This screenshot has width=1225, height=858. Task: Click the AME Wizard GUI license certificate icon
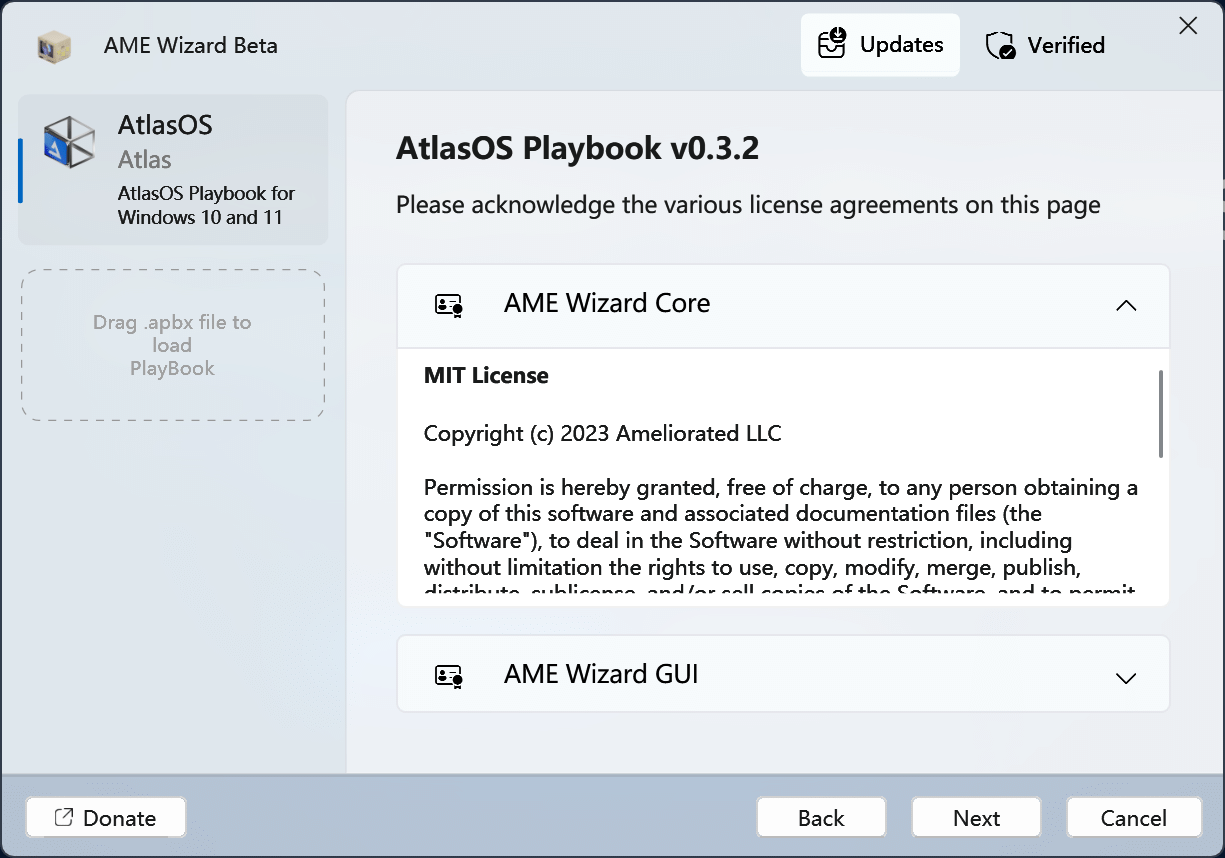pyautogui.click(x=449, y=676)
